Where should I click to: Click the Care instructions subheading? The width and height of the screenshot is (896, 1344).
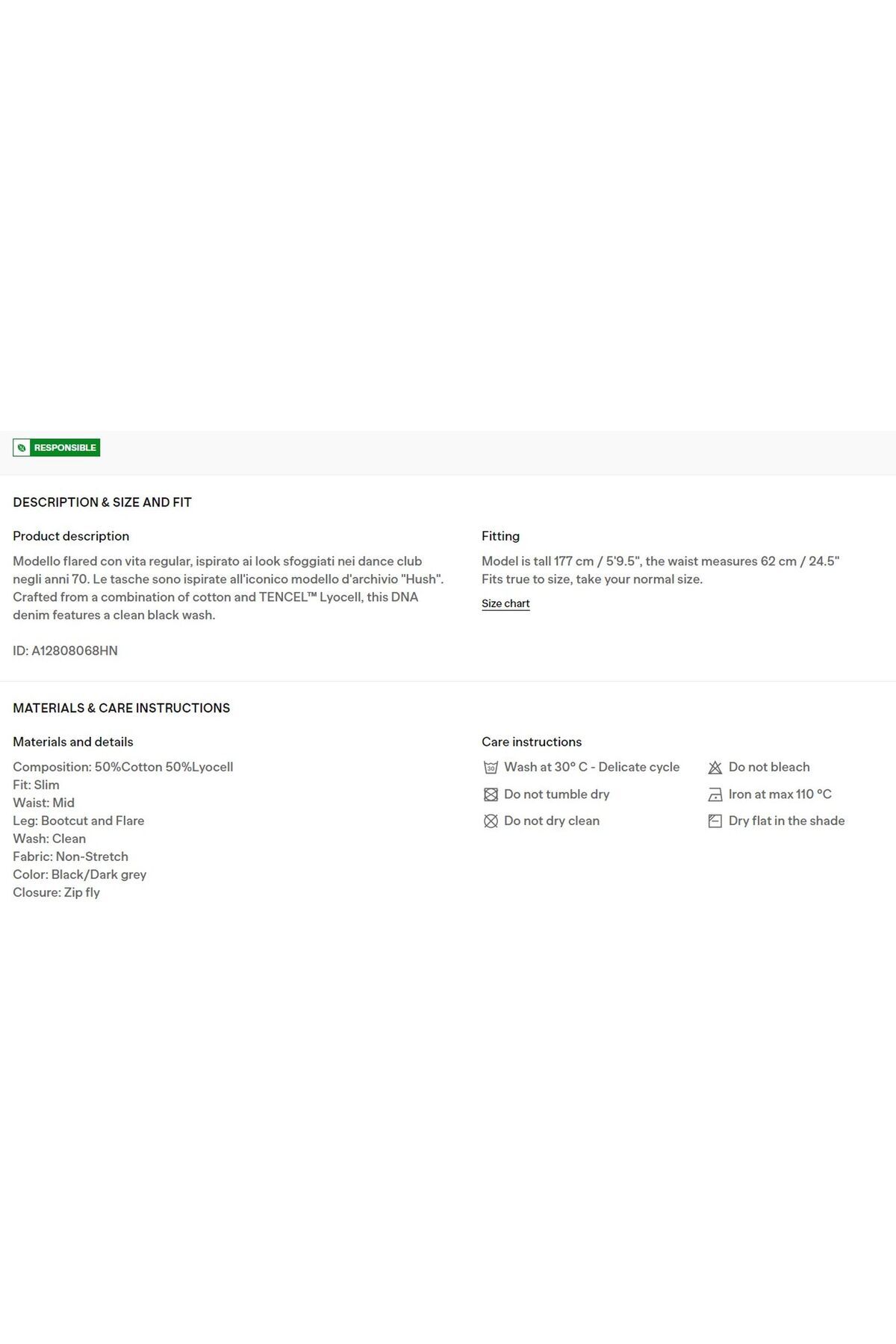(532, 742)
